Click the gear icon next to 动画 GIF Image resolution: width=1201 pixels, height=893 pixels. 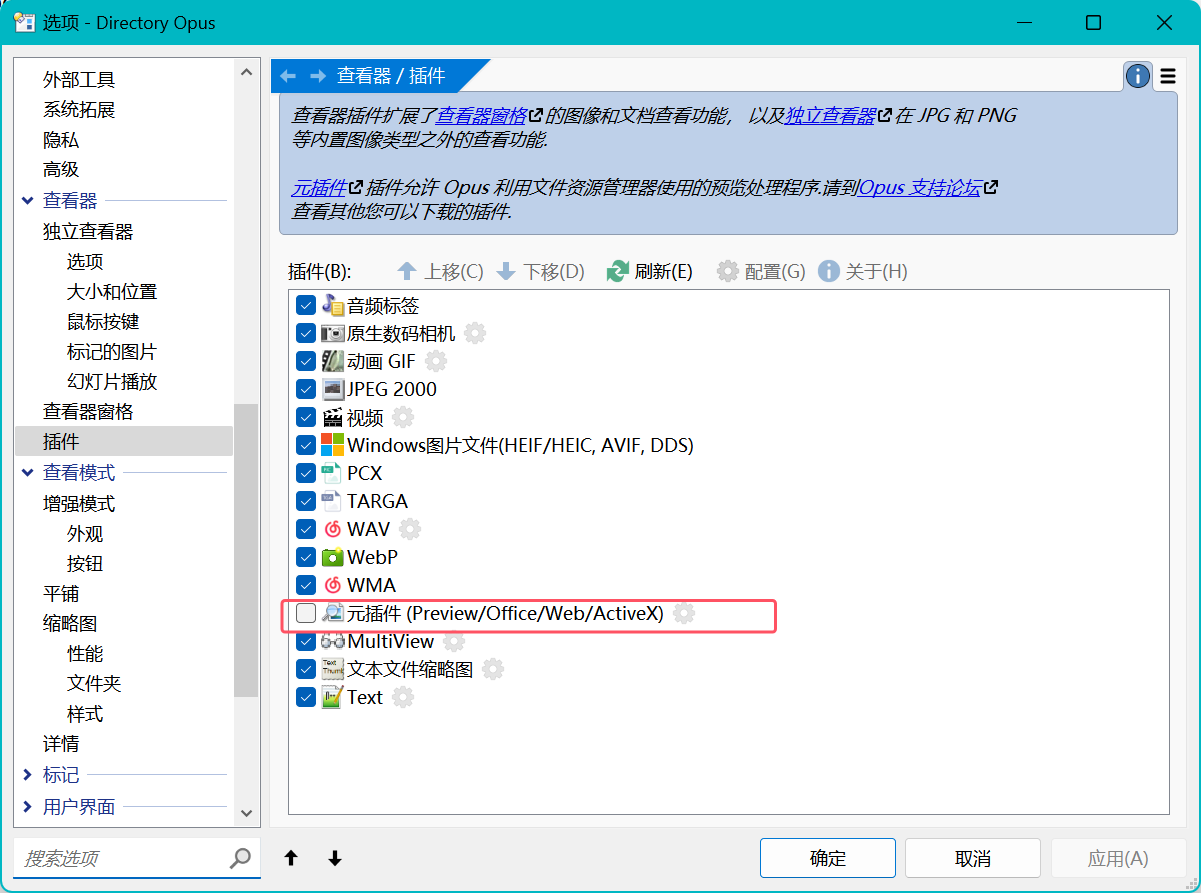436,361
